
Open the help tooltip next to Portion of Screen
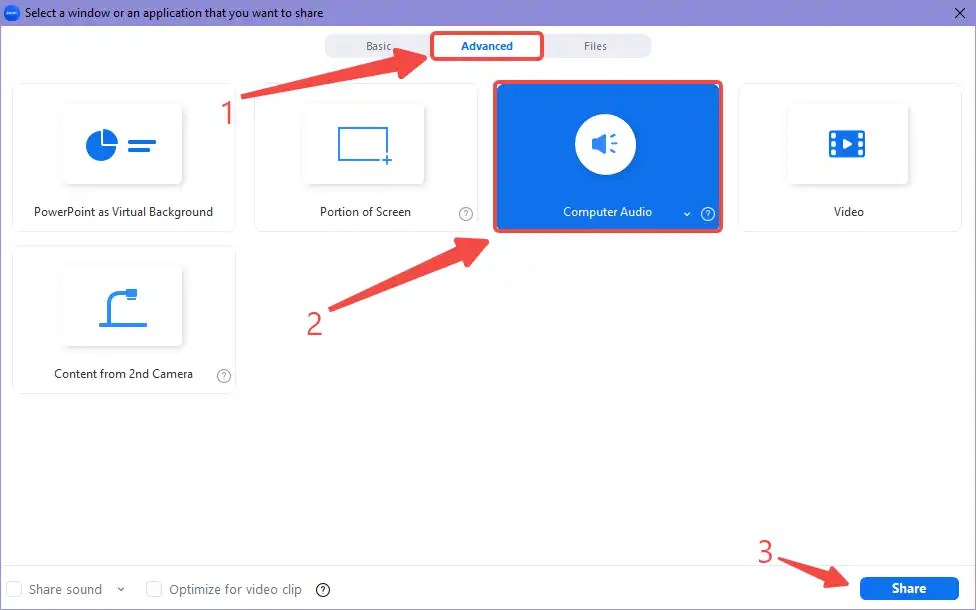click(x=465, y=212)
